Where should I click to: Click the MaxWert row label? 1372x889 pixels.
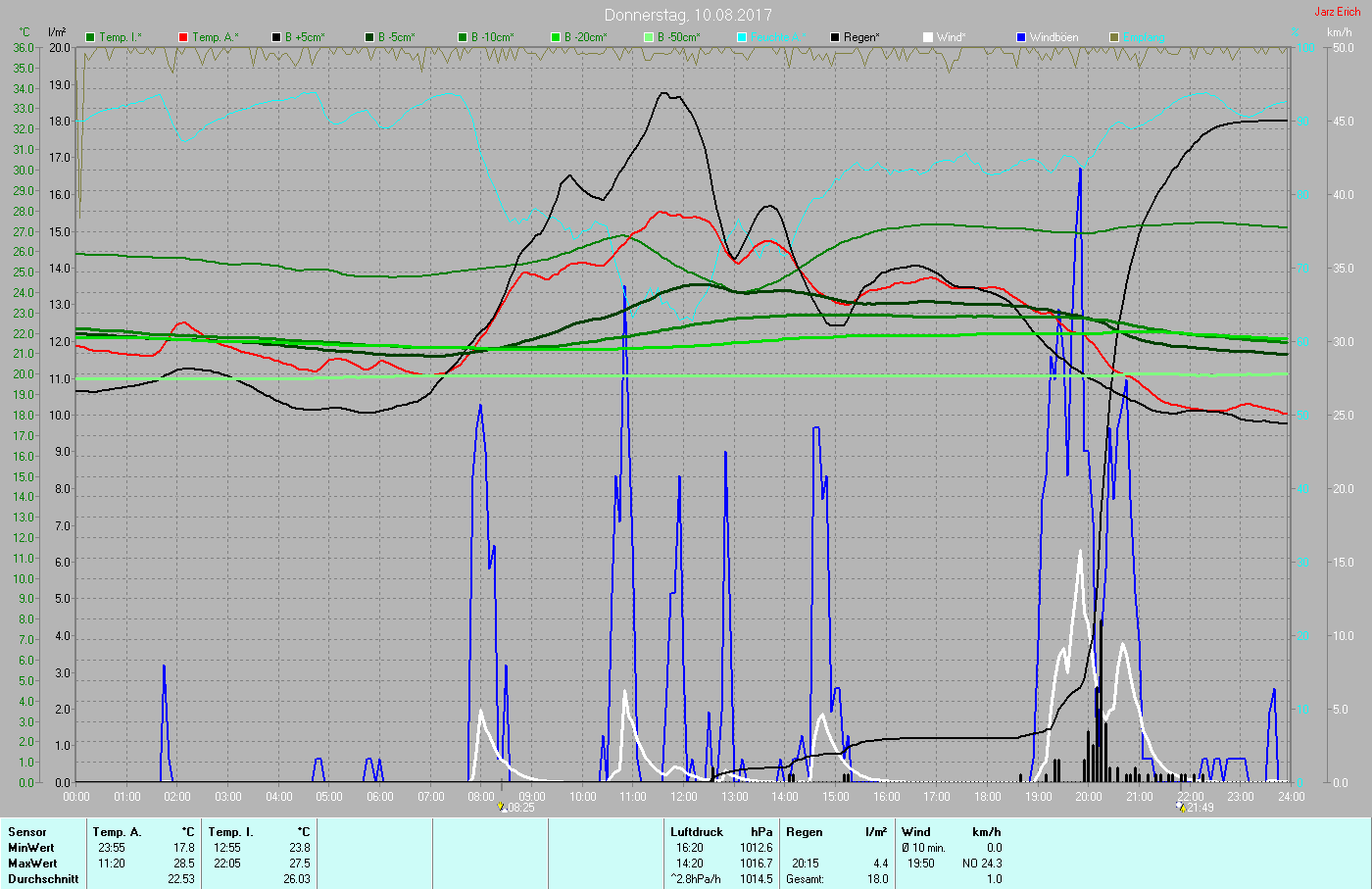[x=32, y=864]
